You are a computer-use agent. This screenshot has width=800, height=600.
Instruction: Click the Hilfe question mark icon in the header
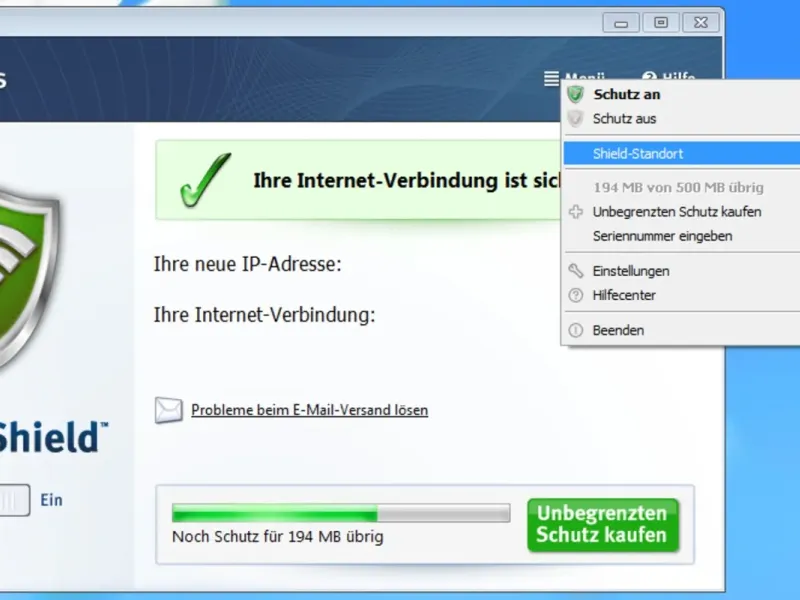[x=648, y=77]
